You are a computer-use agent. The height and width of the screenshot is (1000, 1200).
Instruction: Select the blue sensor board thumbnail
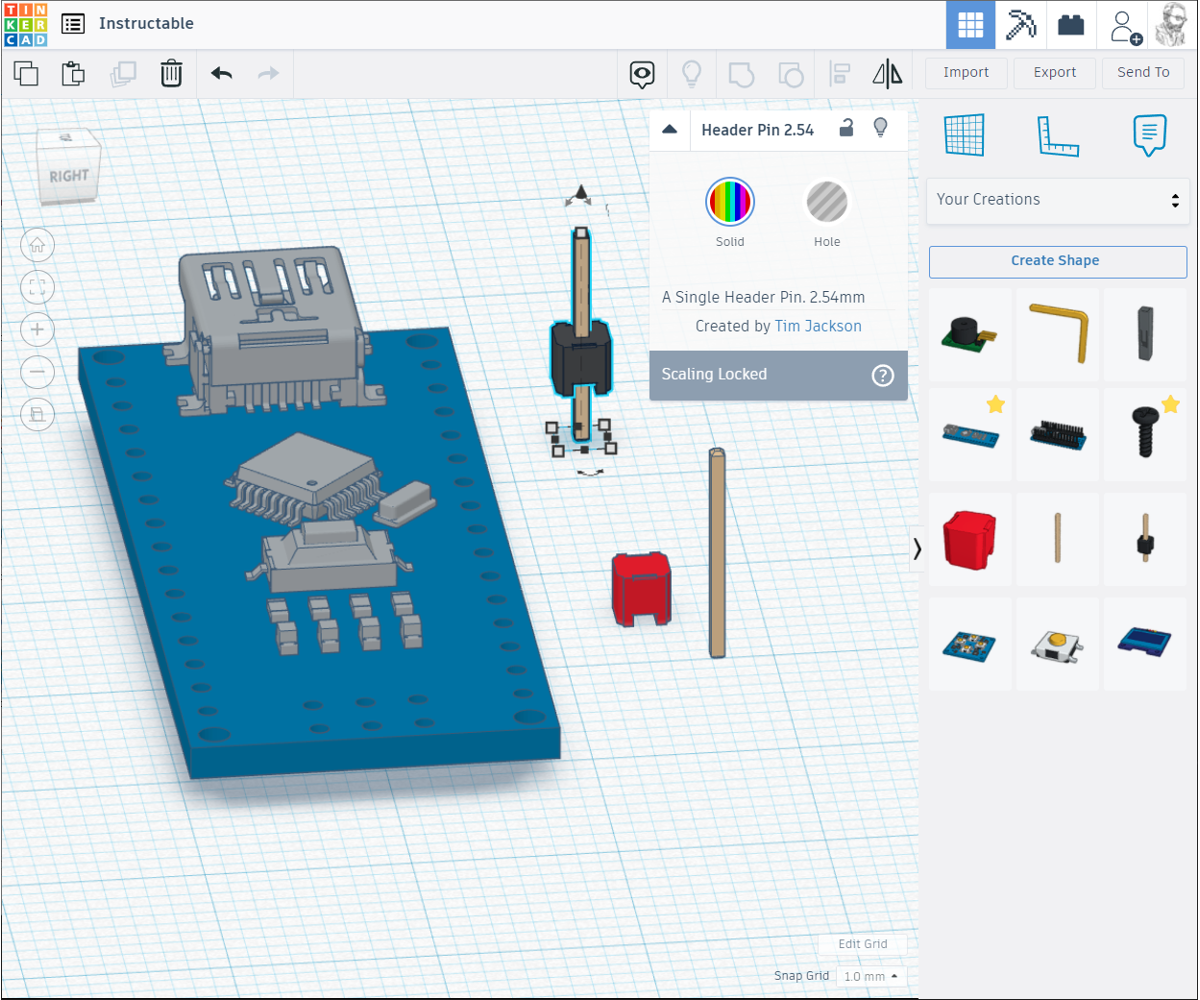click(971, 644)
